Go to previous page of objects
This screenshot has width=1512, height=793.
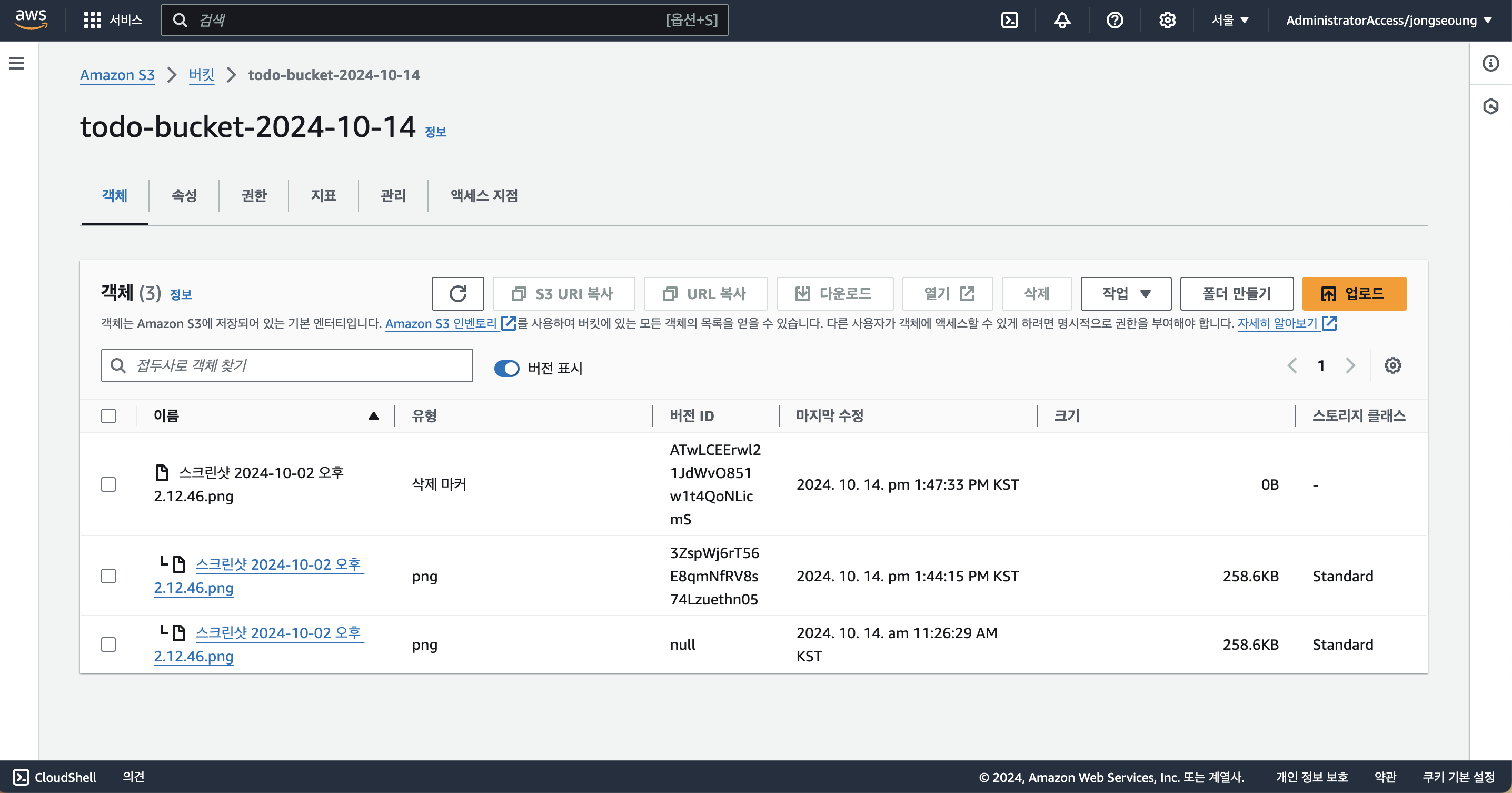tap(1292, 365)
